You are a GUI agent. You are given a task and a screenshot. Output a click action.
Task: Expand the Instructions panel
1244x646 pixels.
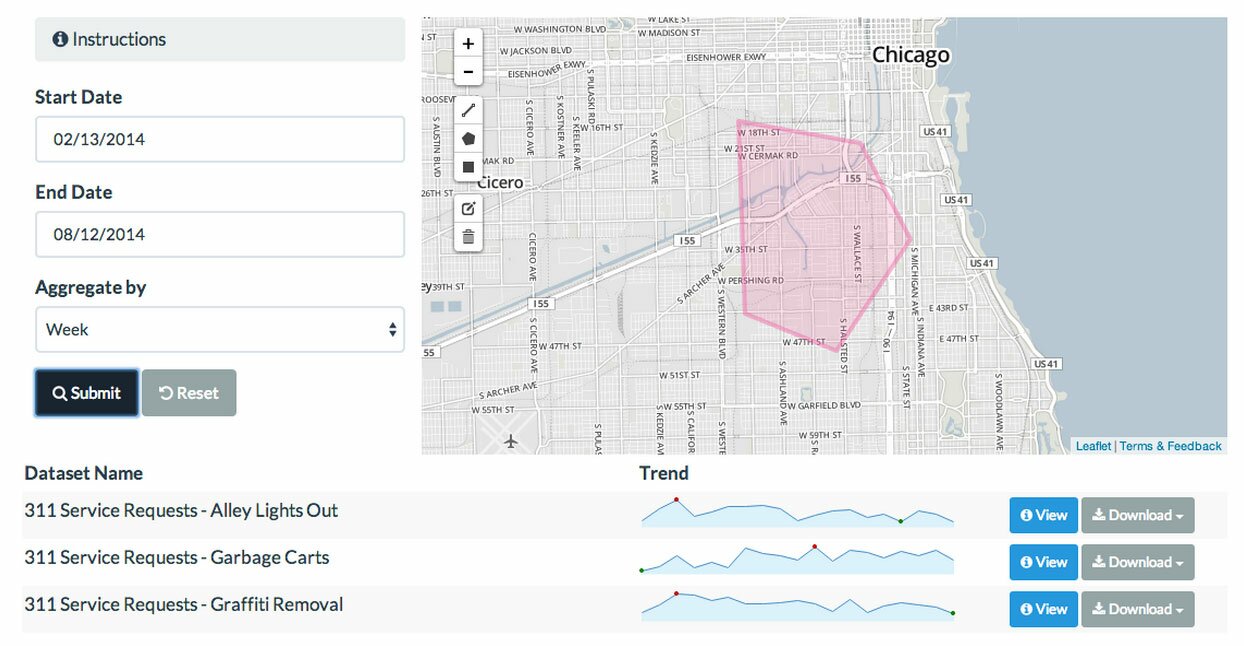pos(220,40)
